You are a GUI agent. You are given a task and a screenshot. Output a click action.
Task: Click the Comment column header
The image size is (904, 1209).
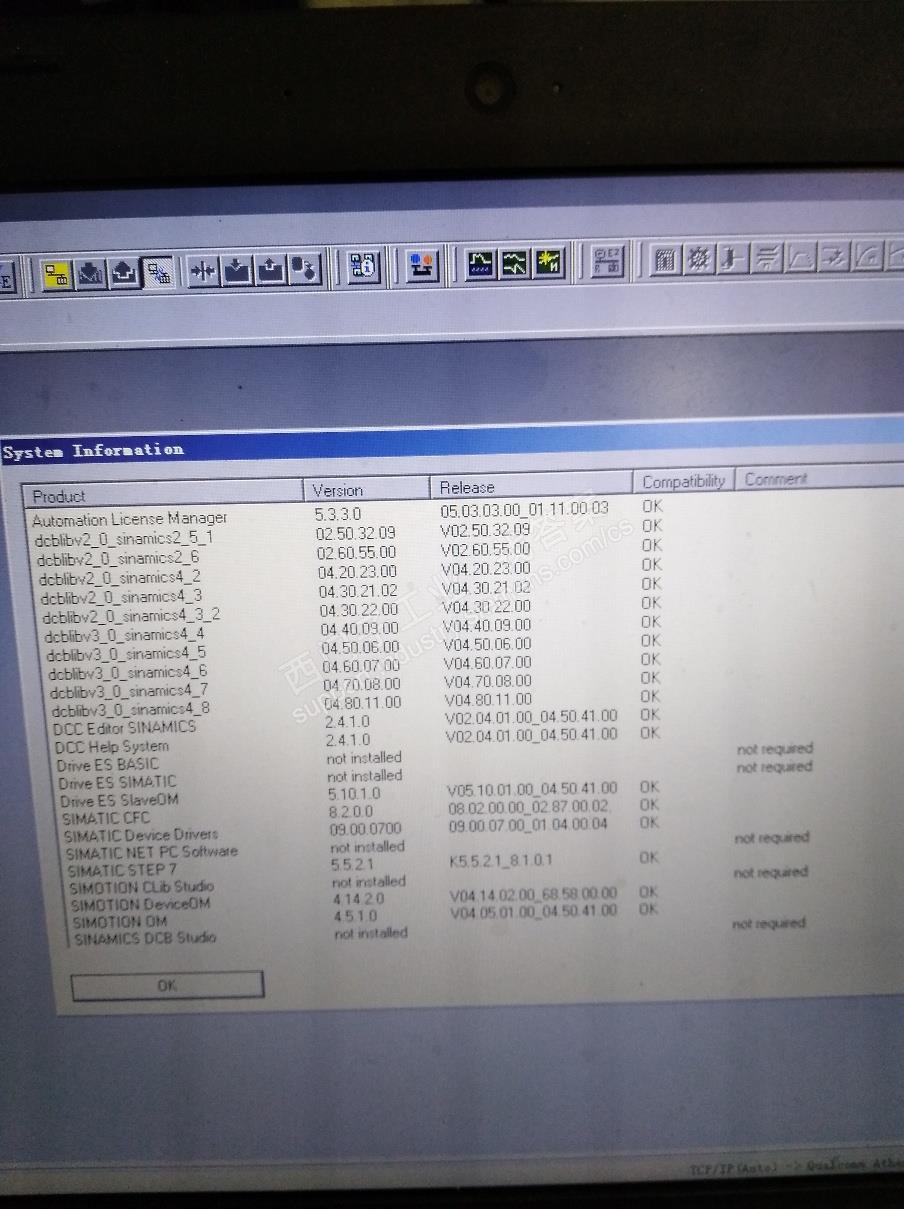click(820, 478)
